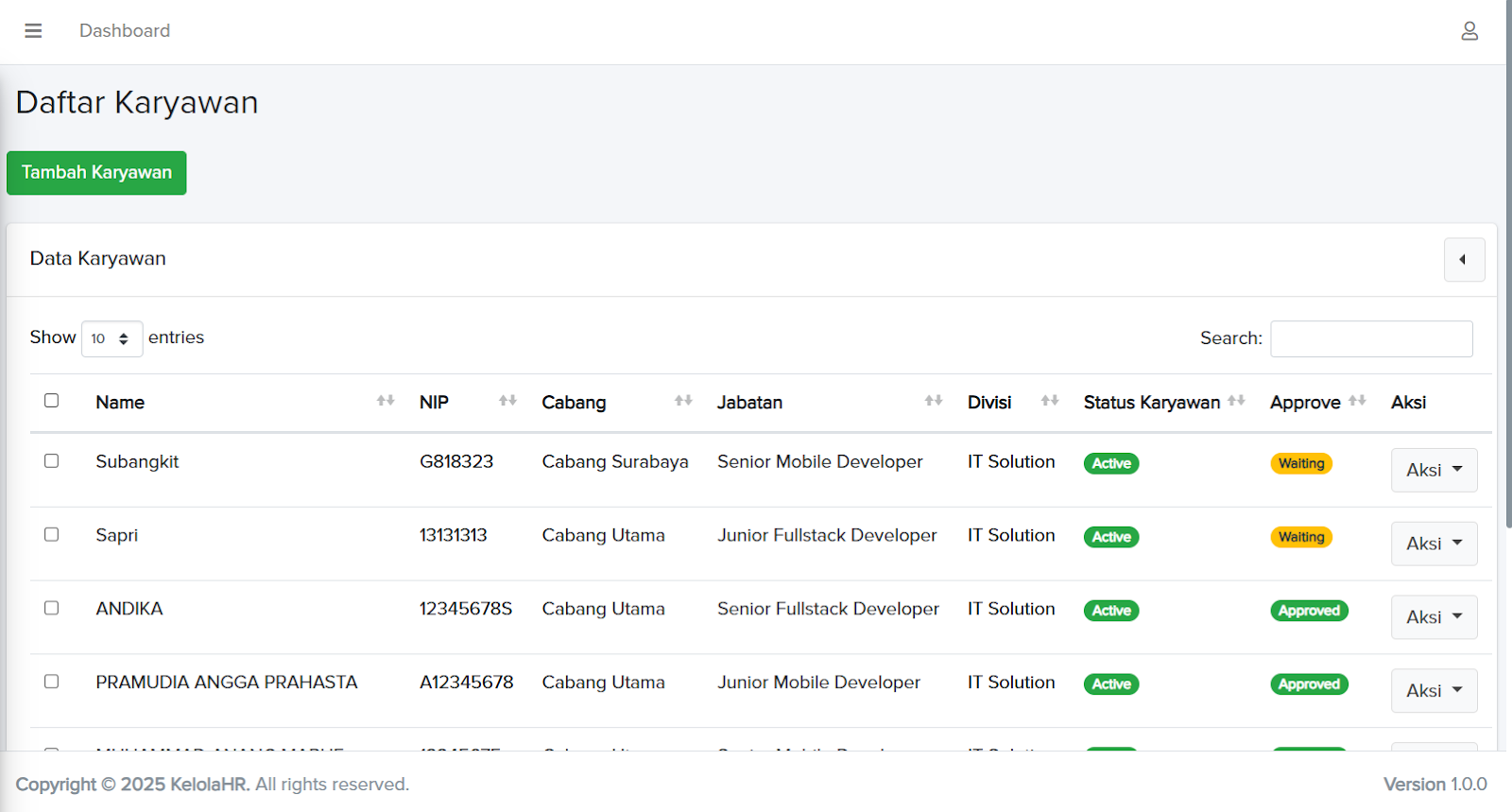Focus the Search input field
Viewport: 1512px width, 812px height.
[x=1370, y=338]
